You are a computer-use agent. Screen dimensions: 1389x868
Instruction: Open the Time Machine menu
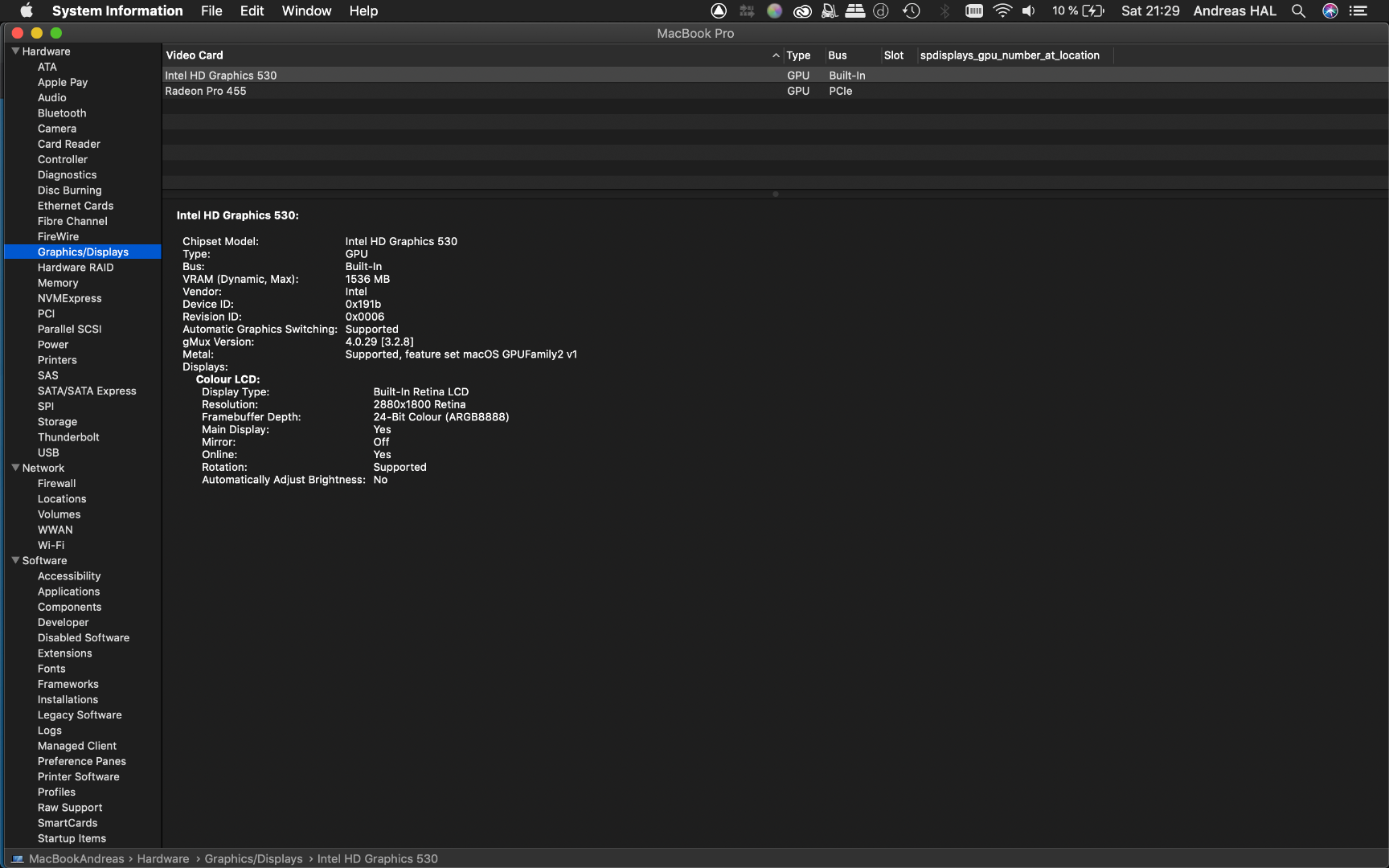tap(912, 10)
